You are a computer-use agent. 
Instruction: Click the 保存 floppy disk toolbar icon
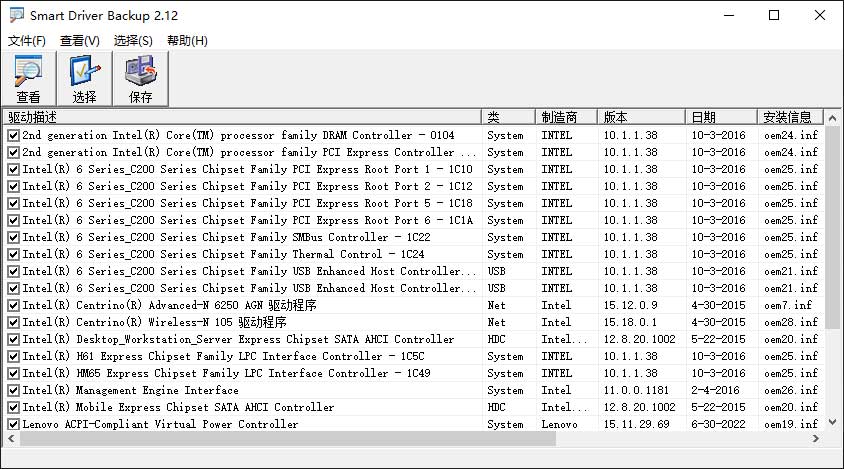click(x=140, y=79)
